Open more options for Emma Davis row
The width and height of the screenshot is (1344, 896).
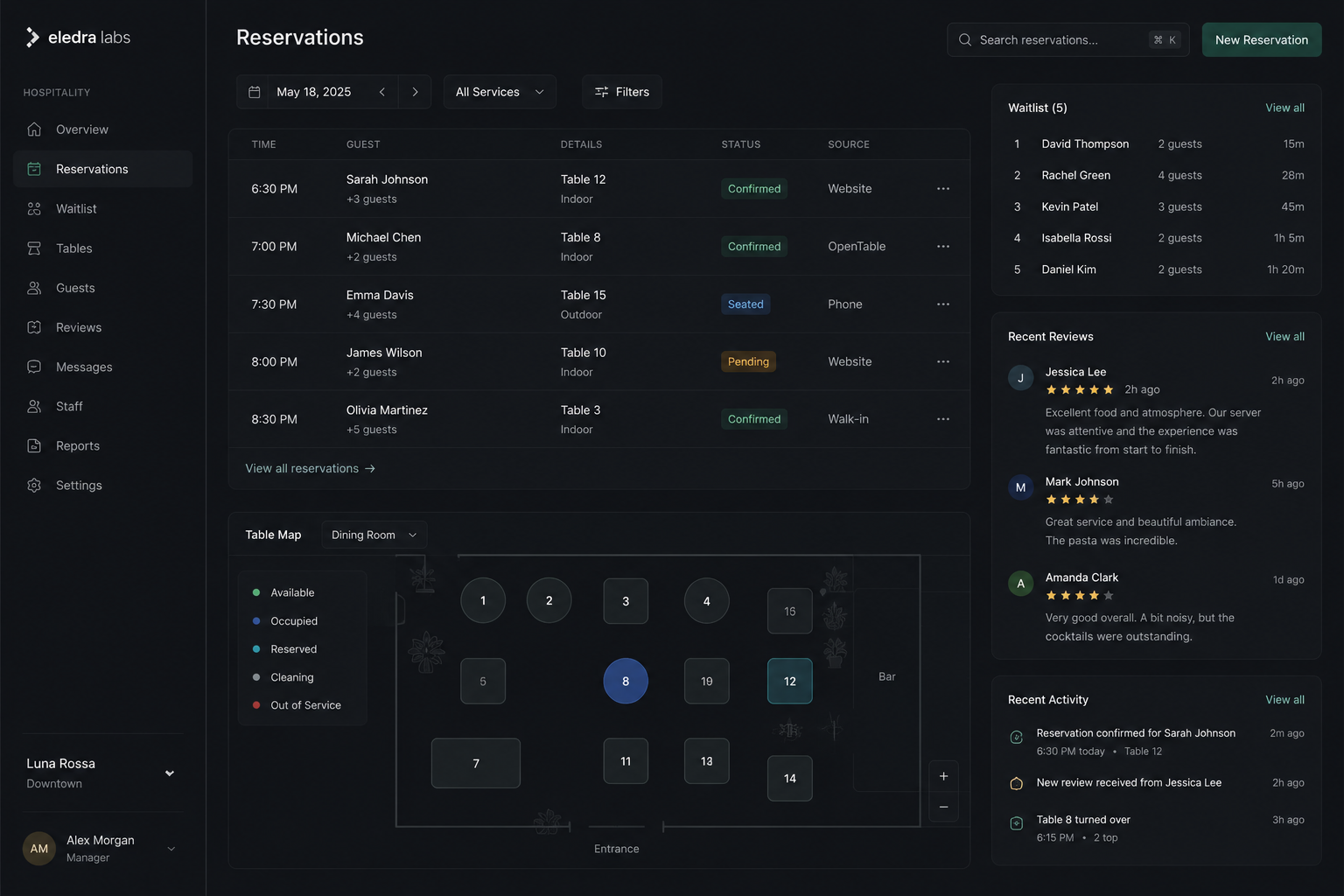(x=943, y=304)
